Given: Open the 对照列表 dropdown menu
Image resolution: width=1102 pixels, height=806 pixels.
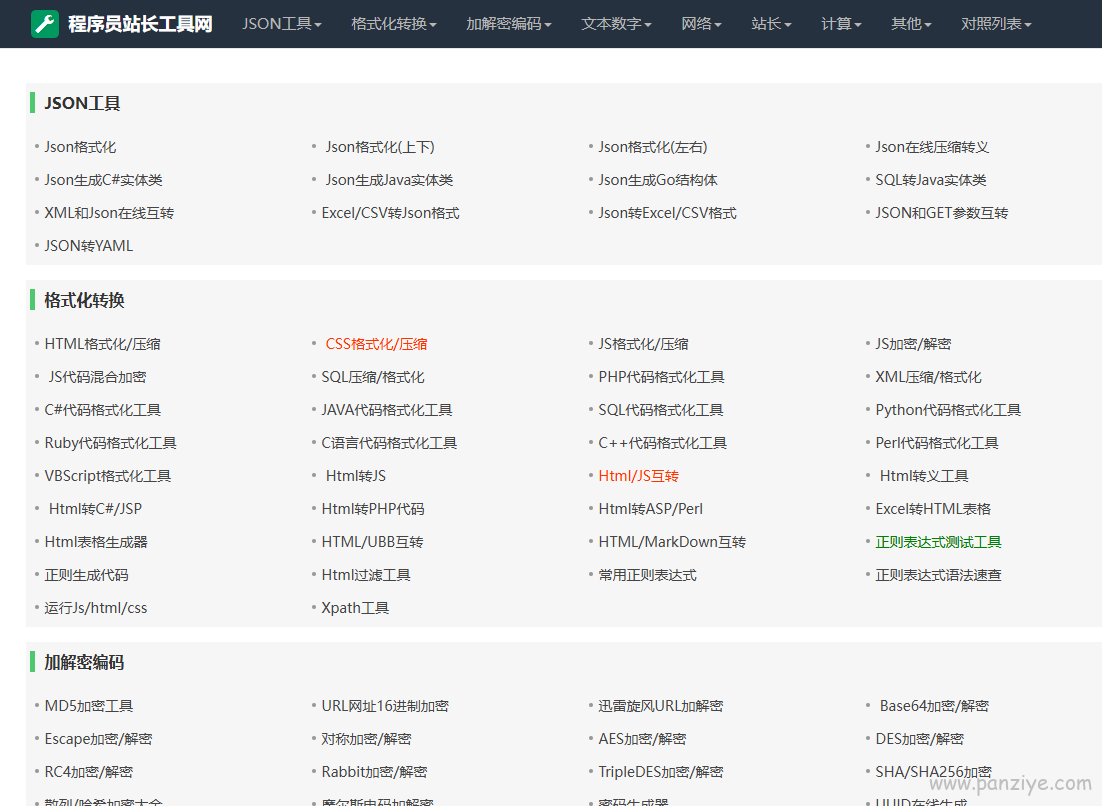Looking at the screenshot, I should (996, 24).
